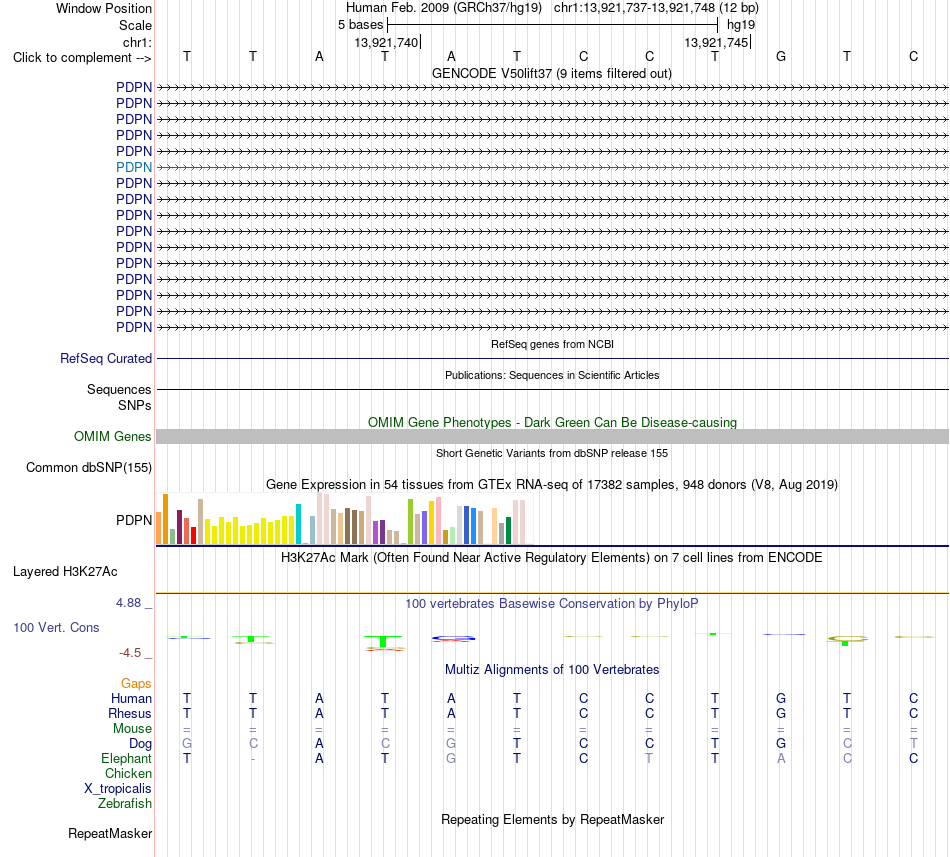The height and width of the screenshot is (857, 950).
Task: Click 'Multiz Alignments of 100 Vertebrates' title
Action: 552,669
